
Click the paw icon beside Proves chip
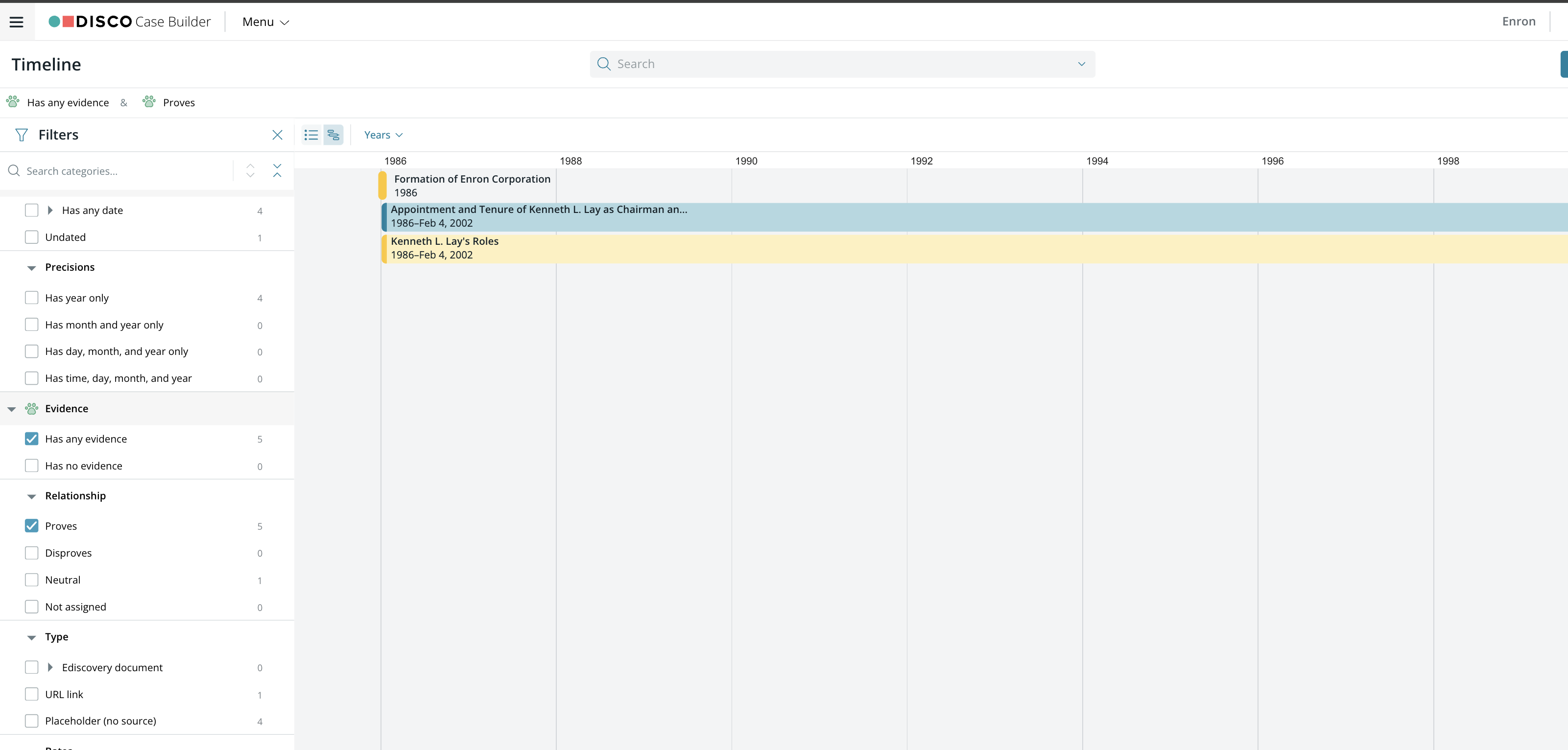(x=149, y=102)
